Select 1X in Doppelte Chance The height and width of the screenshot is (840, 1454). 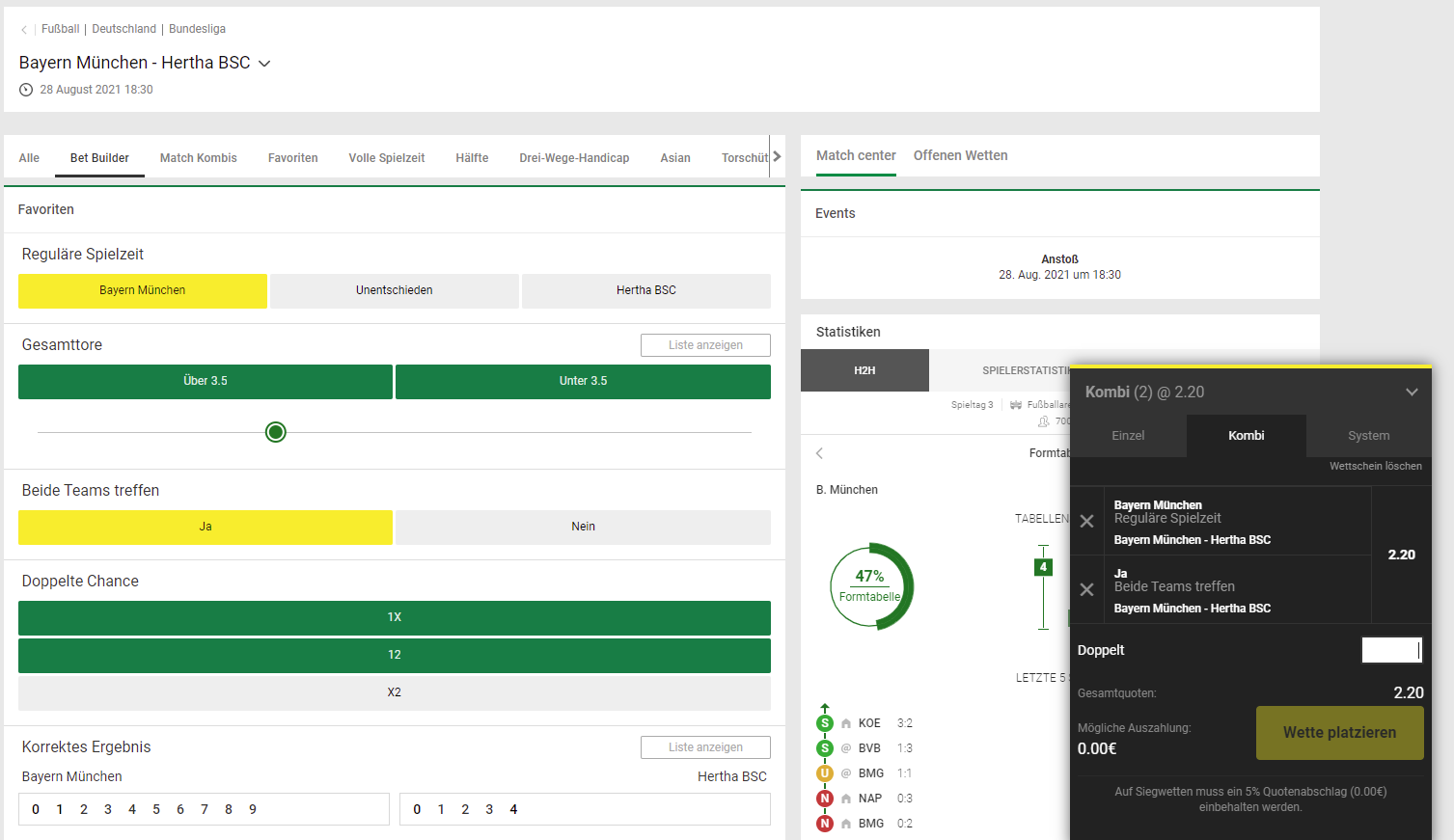coord(395,617)
